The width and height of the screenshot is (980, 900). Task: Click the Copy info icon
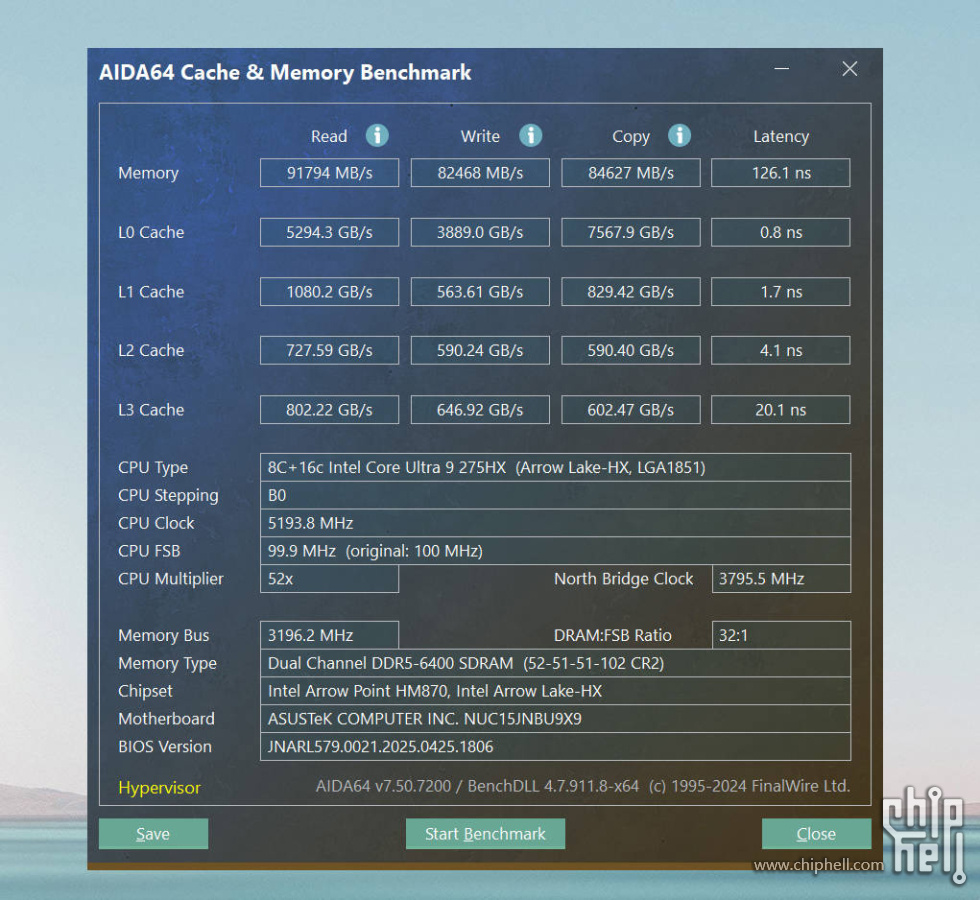click(679, 135)
